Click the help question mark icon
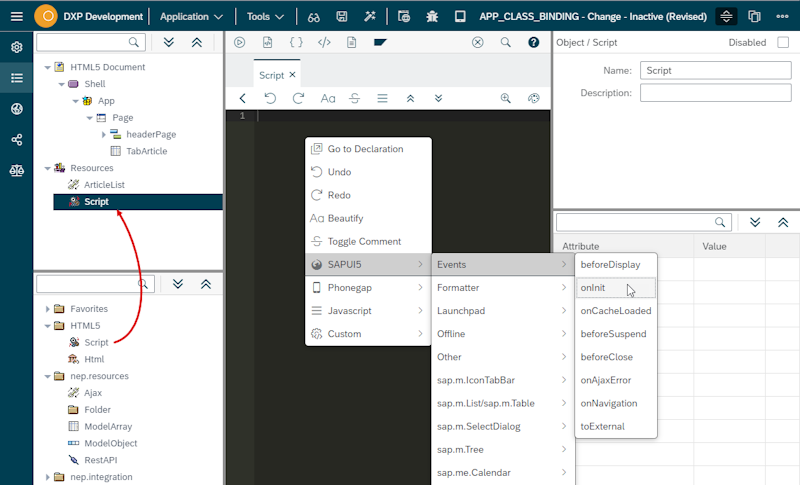 click(x=534, y=43)
